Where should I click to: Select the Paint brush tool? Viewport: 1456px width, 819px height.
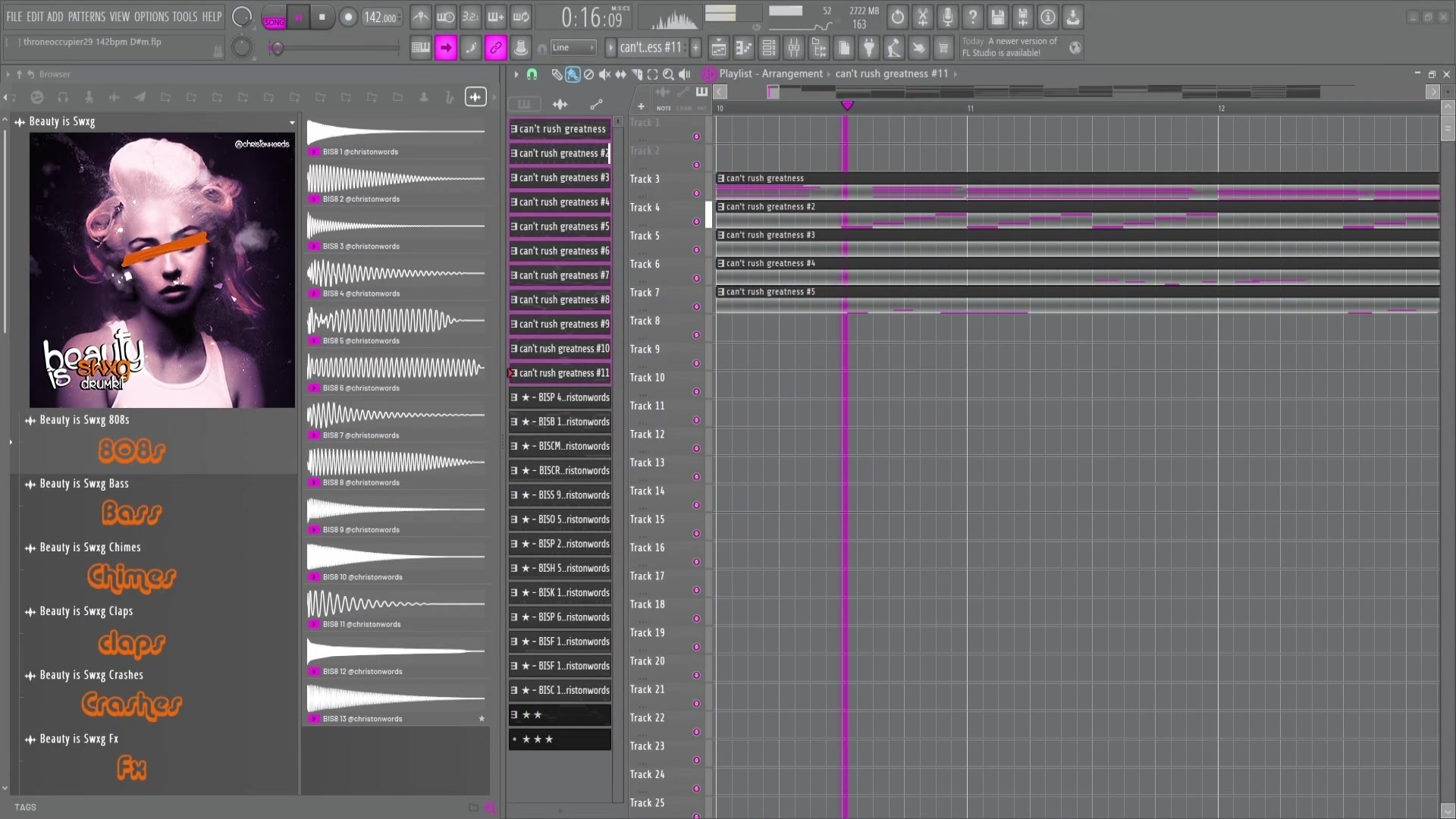point(573,74)
